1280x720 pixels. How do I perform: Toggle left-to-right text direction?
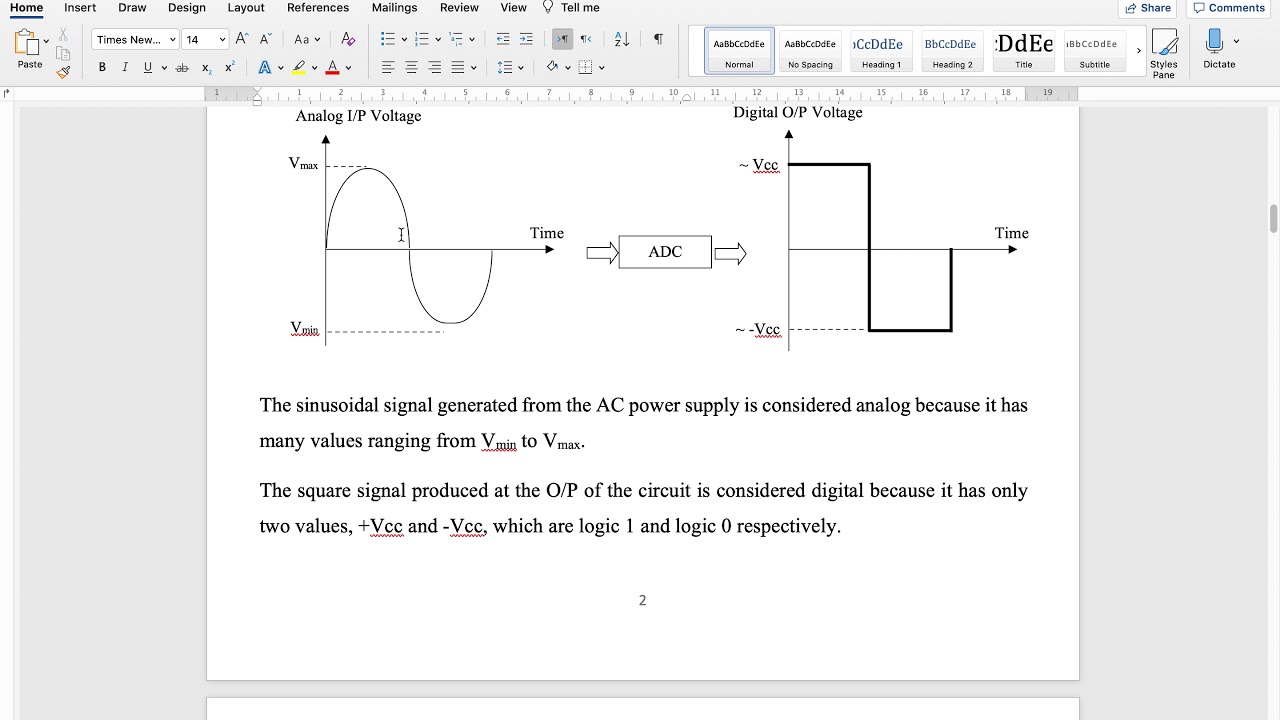coord(562,39)
